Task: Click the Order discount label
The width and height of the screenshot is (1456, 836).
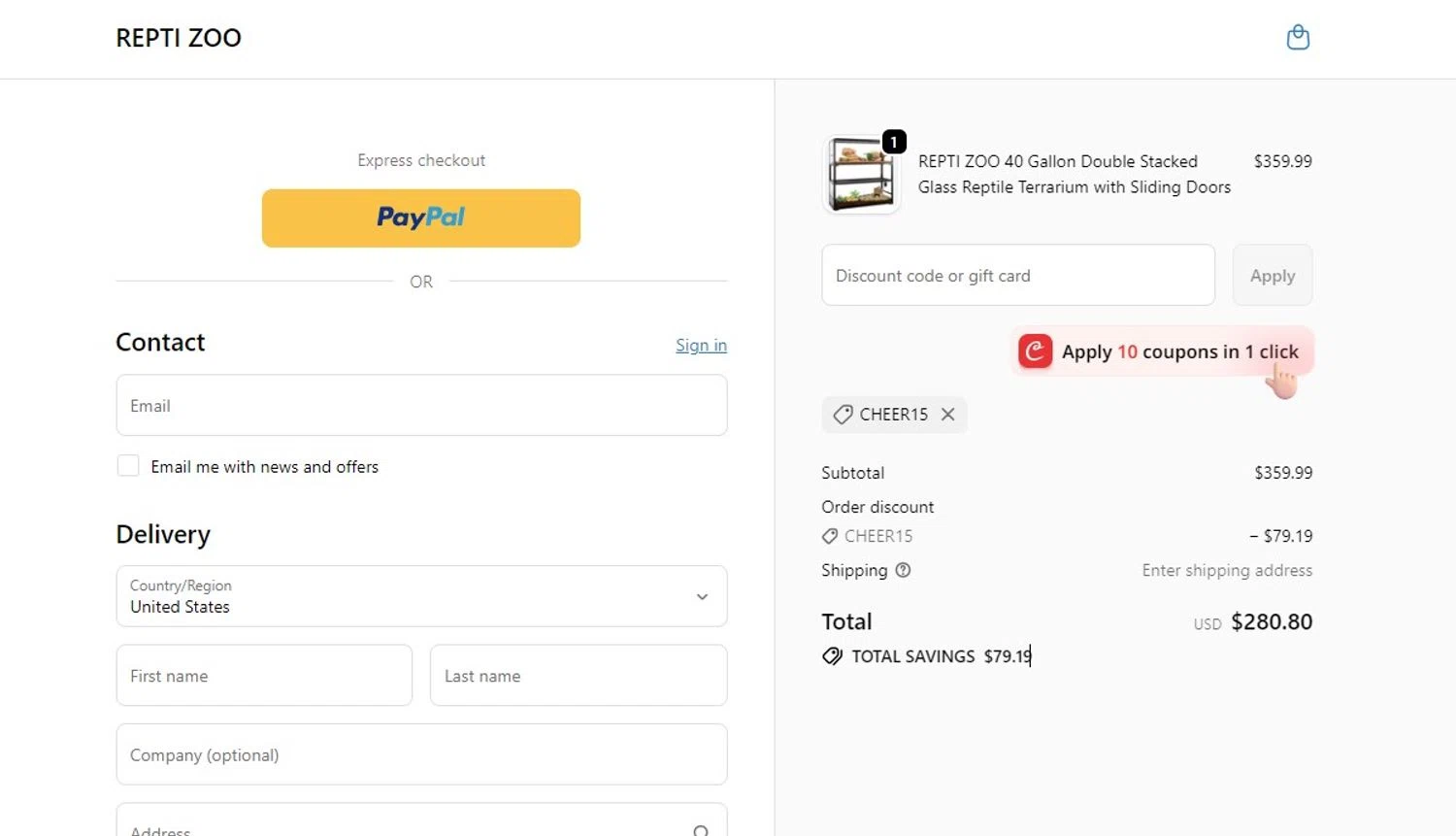Action: click(877, 507)
